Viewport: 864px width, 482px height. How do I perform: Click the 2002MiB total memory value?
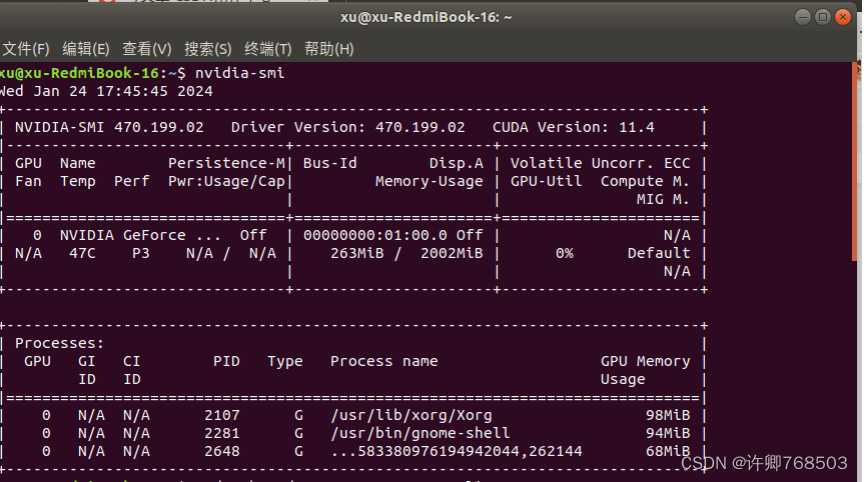(x=452, y=253)
